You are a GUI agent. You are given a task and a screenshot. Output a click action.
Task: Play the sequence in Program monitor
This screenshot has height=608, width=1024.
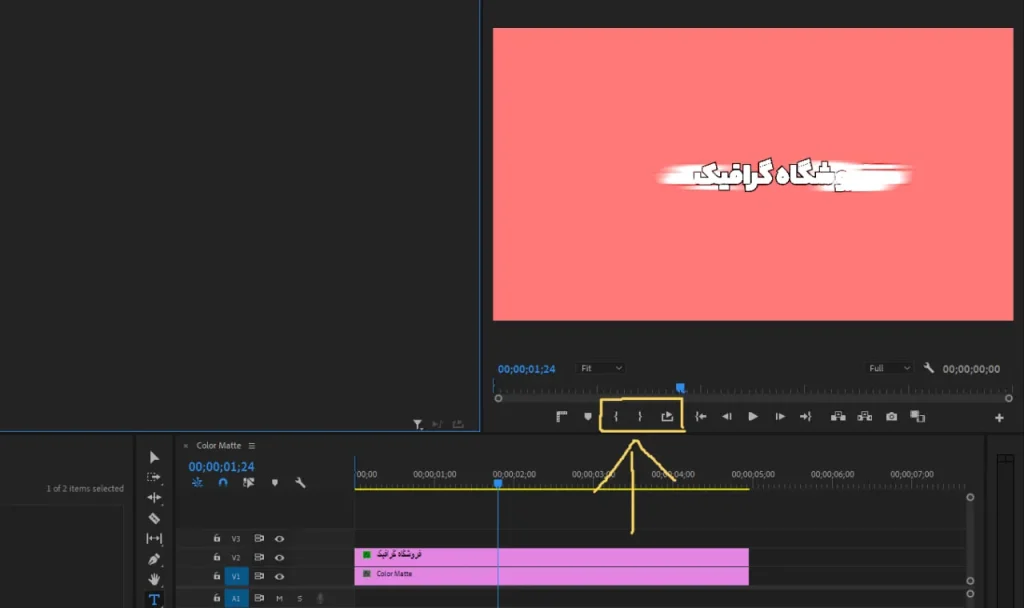tap(753, 417)
